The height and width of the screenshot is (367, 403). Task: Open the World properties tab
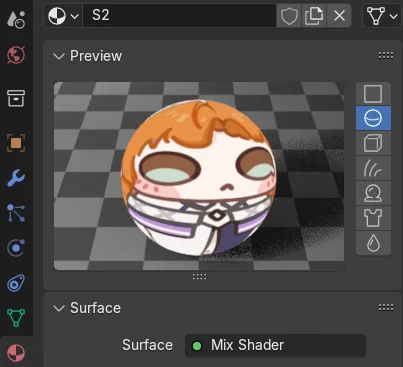click(16, 55)
